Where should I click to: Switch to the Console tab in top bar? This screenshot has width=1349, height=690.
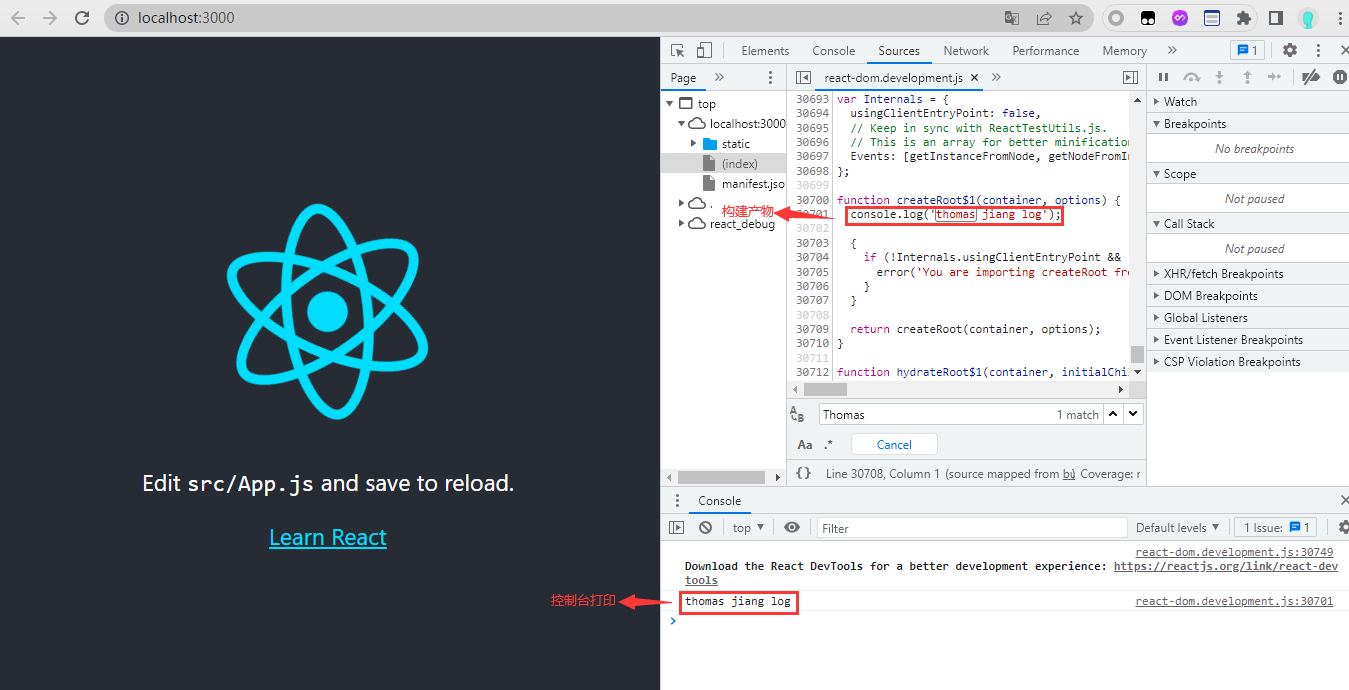click(x=833, y=50)
